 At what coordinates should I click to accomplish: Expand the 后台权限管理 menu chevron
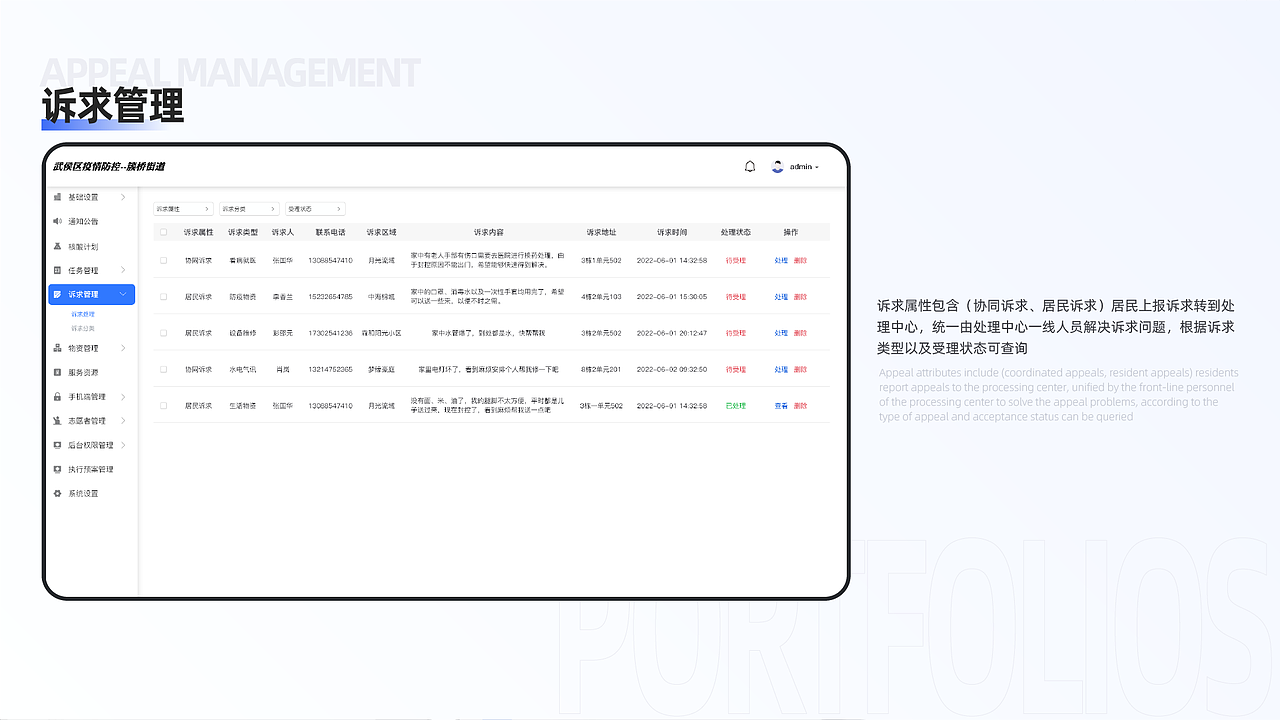pos(123,445)
